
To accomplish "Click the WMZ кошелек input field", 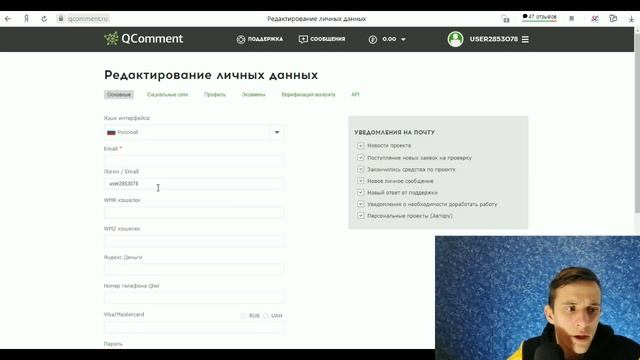I will pos(194,241).
